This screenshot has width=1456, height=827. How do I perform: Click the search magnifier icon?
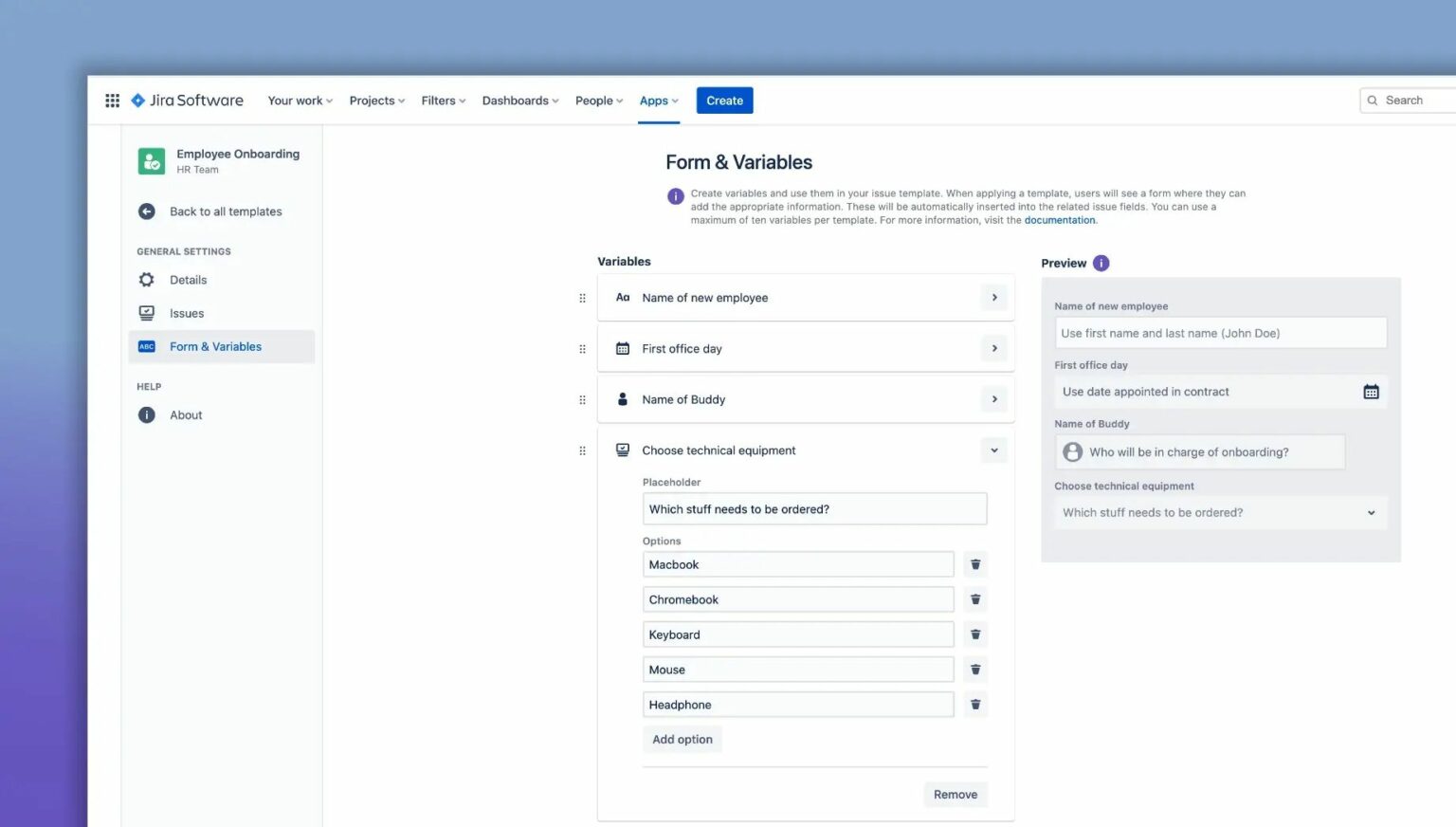coord(1372,100)
